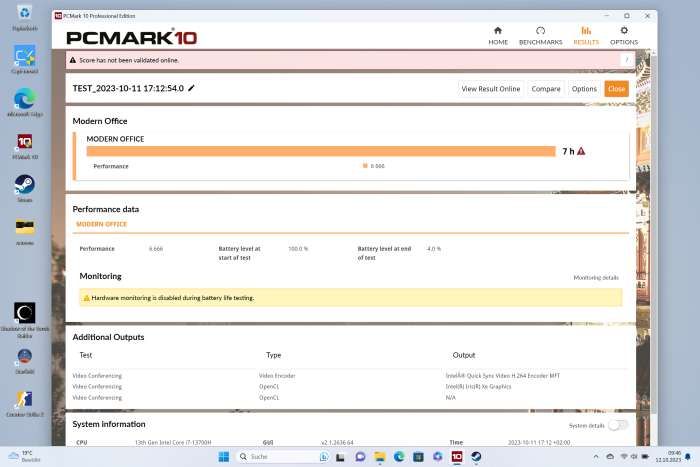Open the Steam desktop shortcut

[x=25, y=188]
